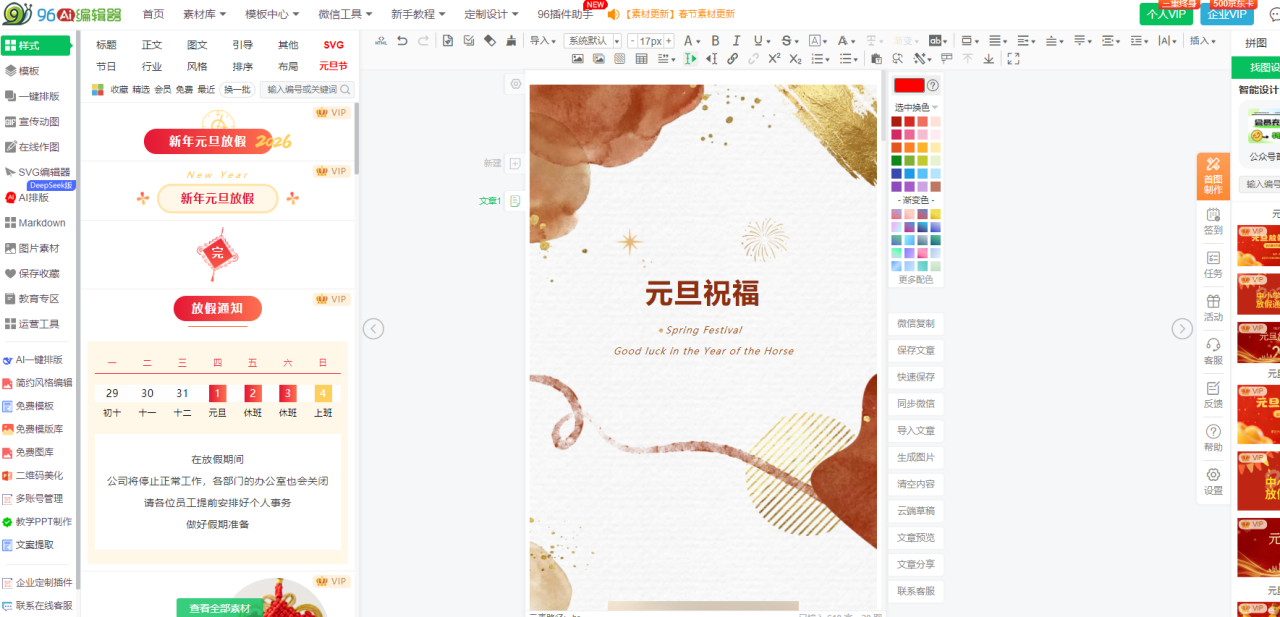Click the 换一批 refresh button
This screenshot has width=1280, height=617.
(237, 90)
